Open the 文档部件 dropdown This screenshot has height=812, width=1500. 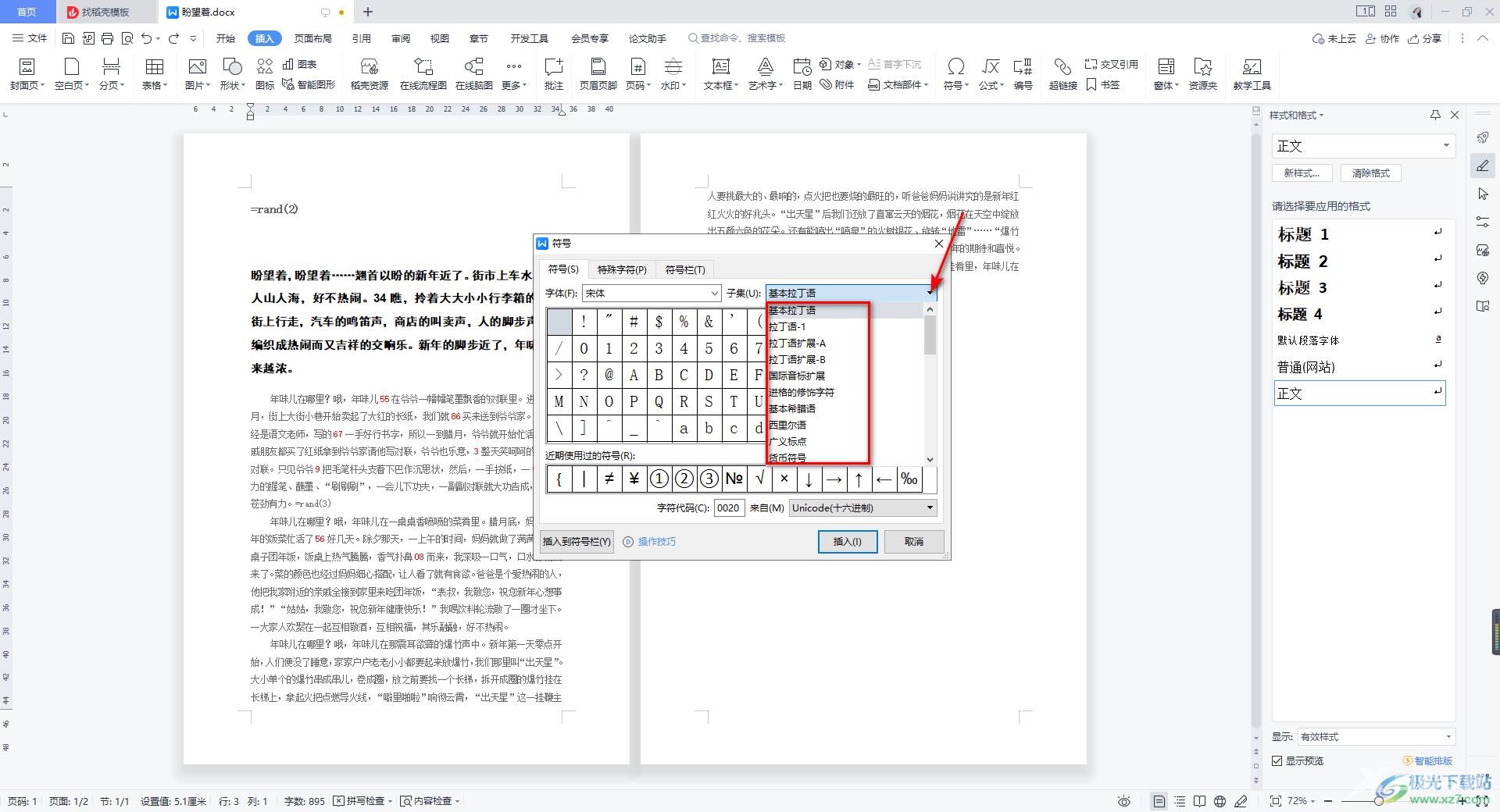tap(898, 84)
